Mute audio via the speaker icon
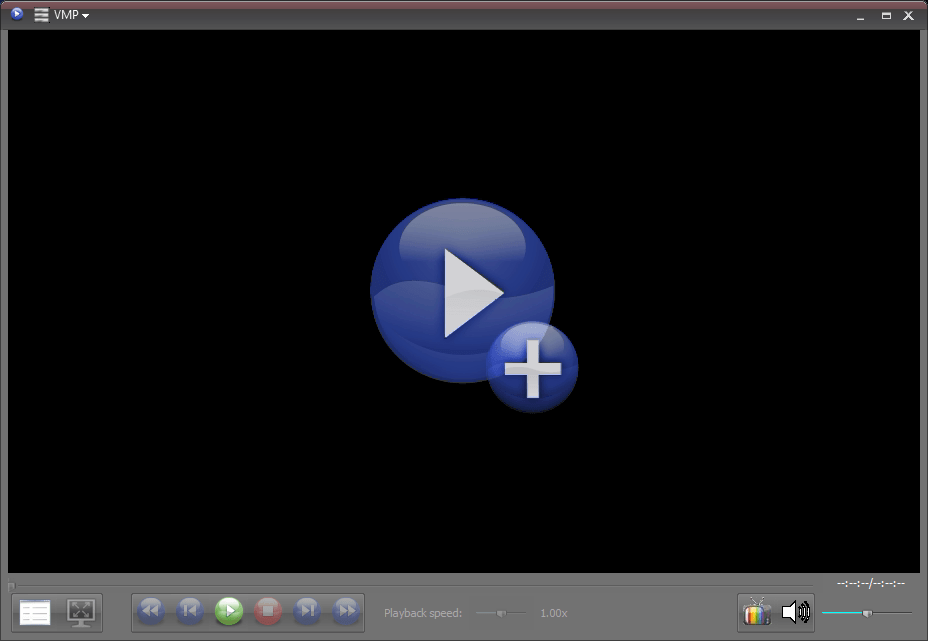Screen dimensions: 928x641 click(x=795, y=611)
